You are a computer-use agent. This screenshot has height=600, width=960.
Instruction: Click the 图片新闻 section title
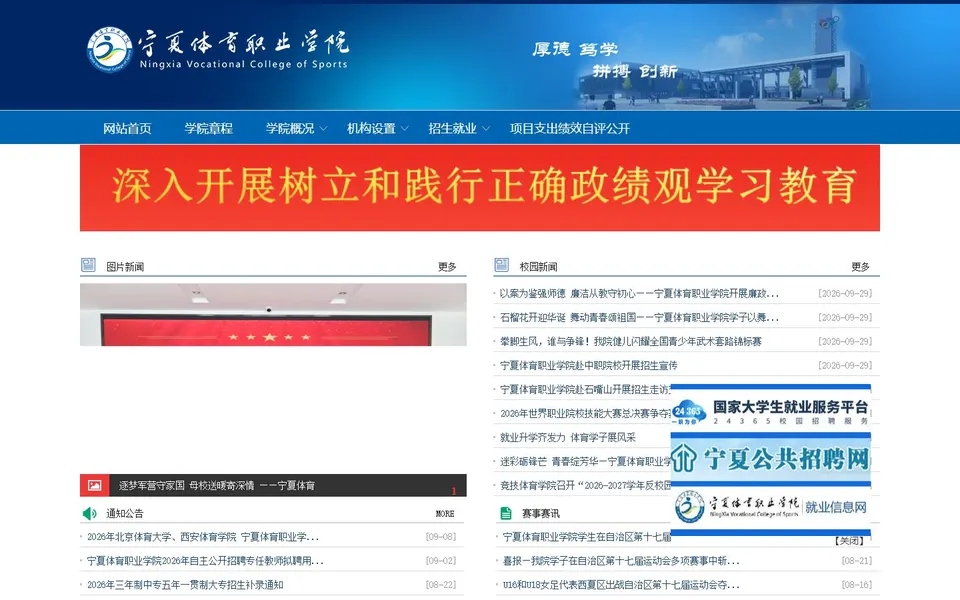125,266
